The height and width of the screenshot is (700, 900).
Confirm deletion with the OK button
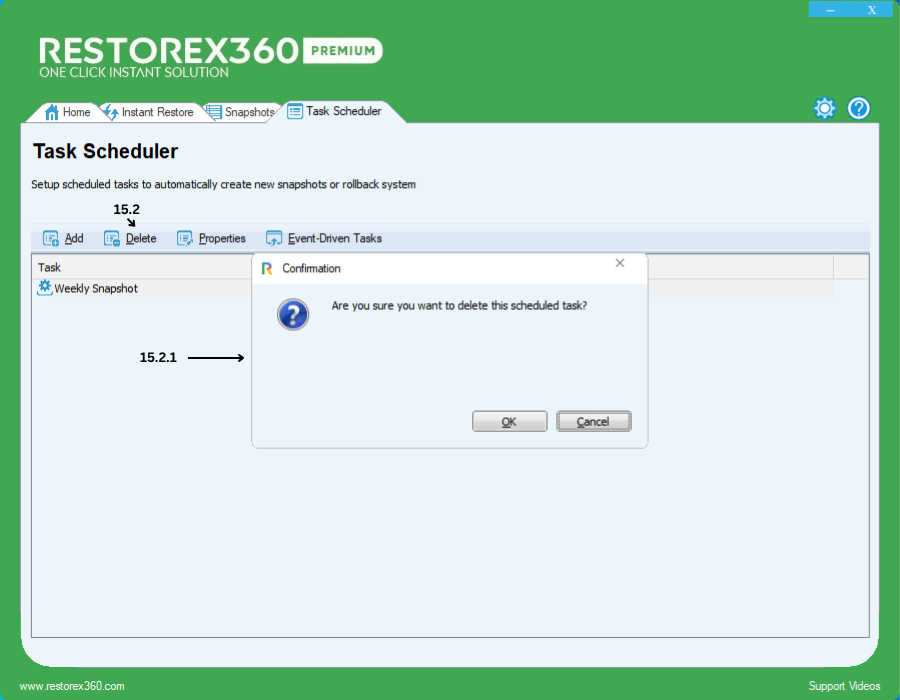point(509,422)
